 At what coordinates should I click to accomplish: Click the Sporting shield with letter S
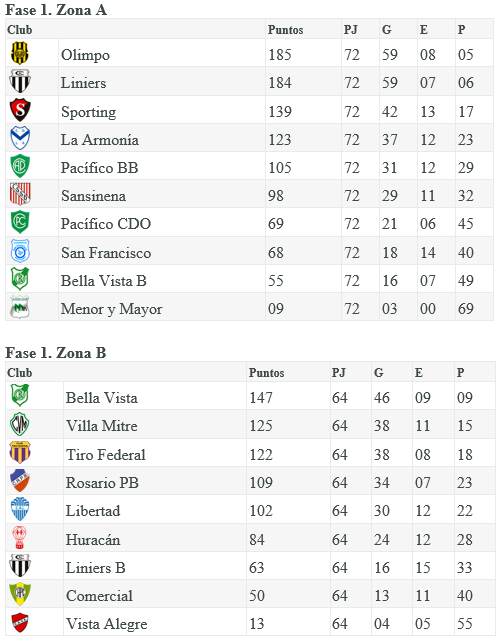coord(20,110)
